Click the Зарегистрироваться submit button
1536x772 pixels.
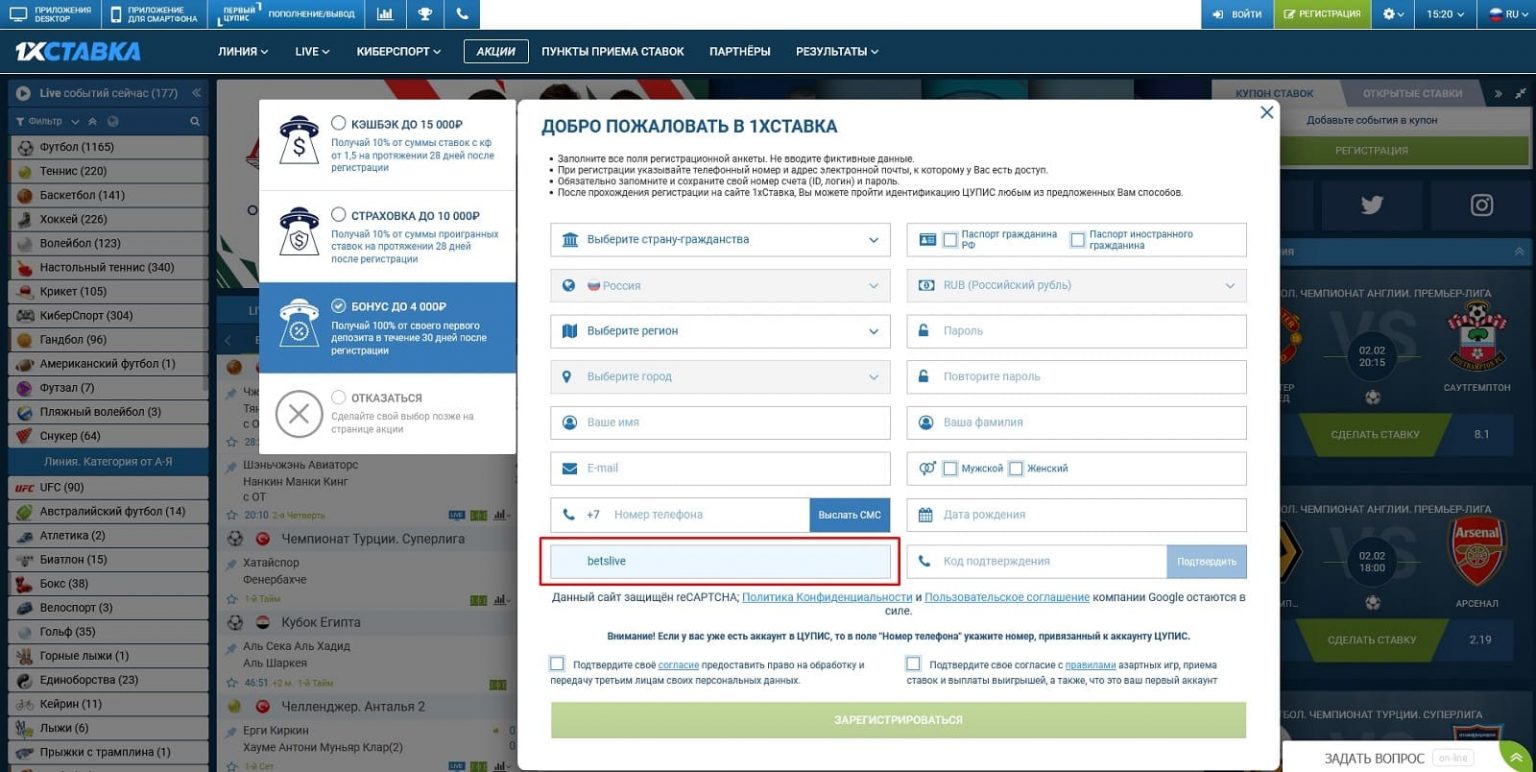[x=898, y=720]
